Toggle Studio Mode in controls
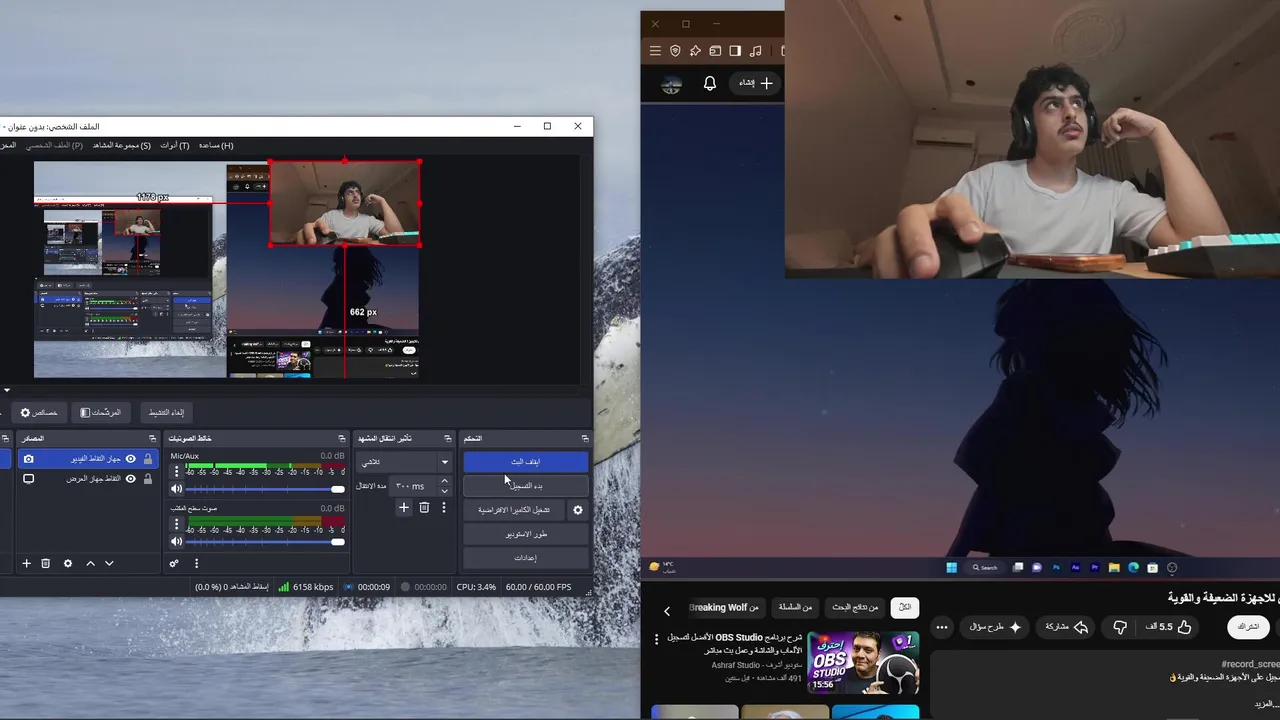The image size is (1280, 720). click(x=526, y=534)
